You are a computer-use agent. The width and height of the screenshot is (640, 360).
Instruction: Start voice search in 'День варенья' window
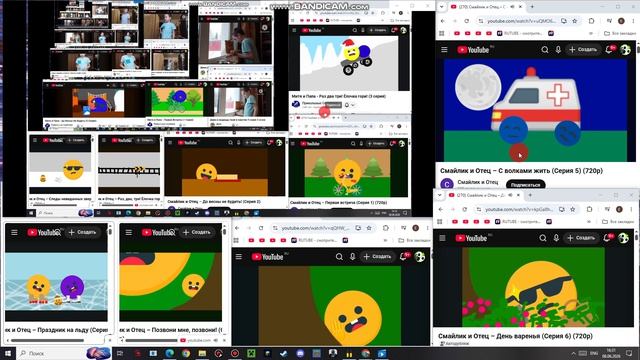click(x=556, y=238)
